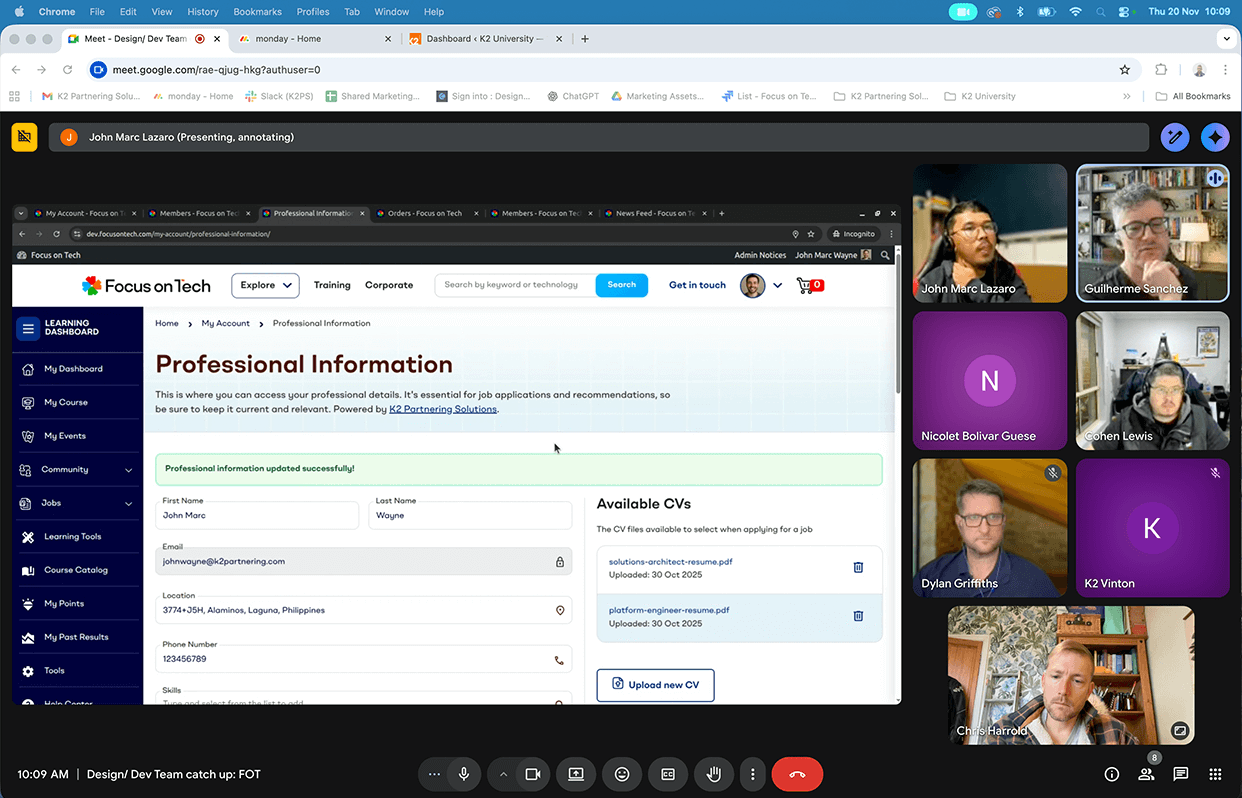Open more options three-dot menu
The image size is (1242, 798).
(x=753, y=774)
